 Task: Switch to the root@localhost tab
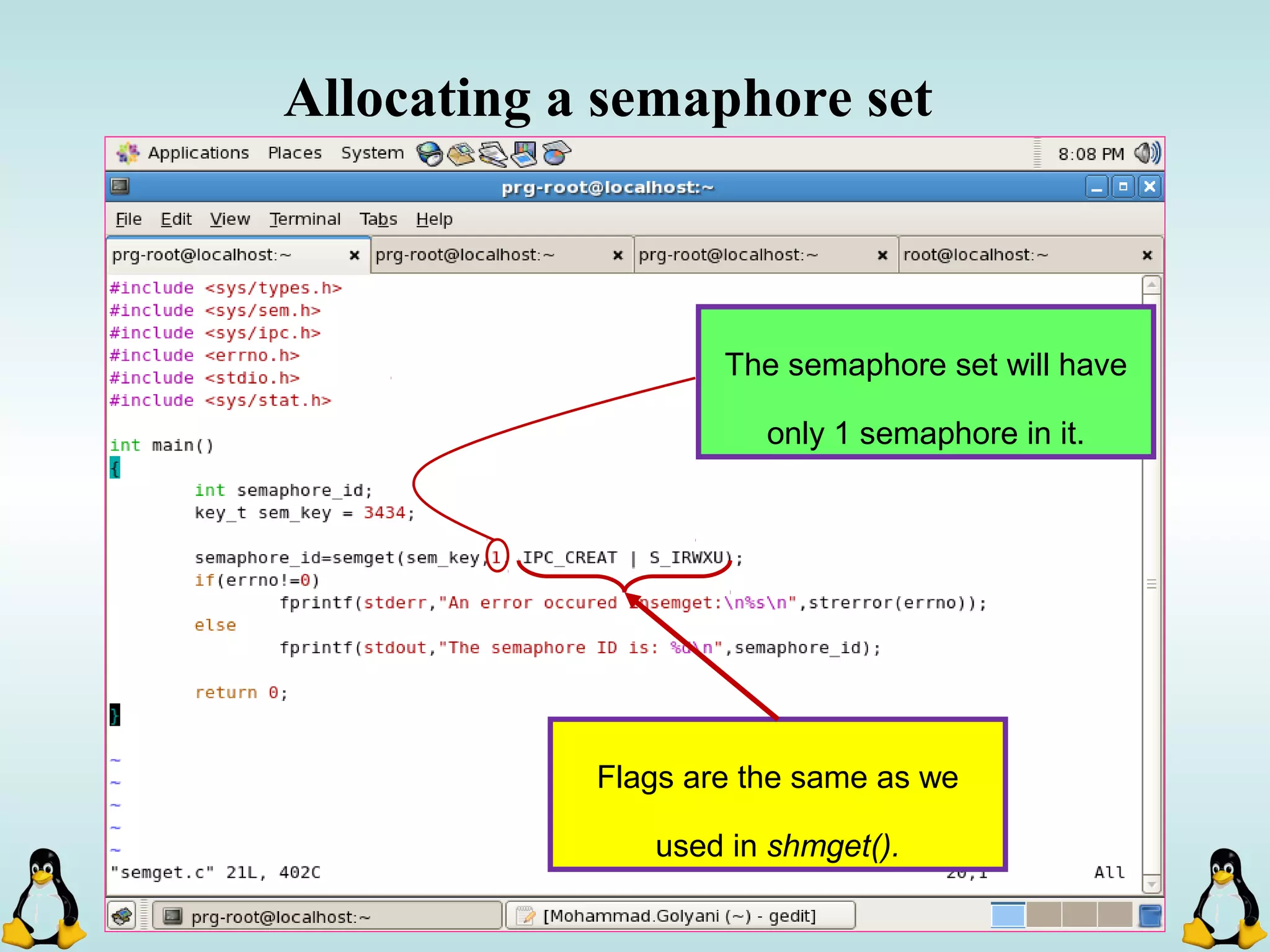[1030, 255]
